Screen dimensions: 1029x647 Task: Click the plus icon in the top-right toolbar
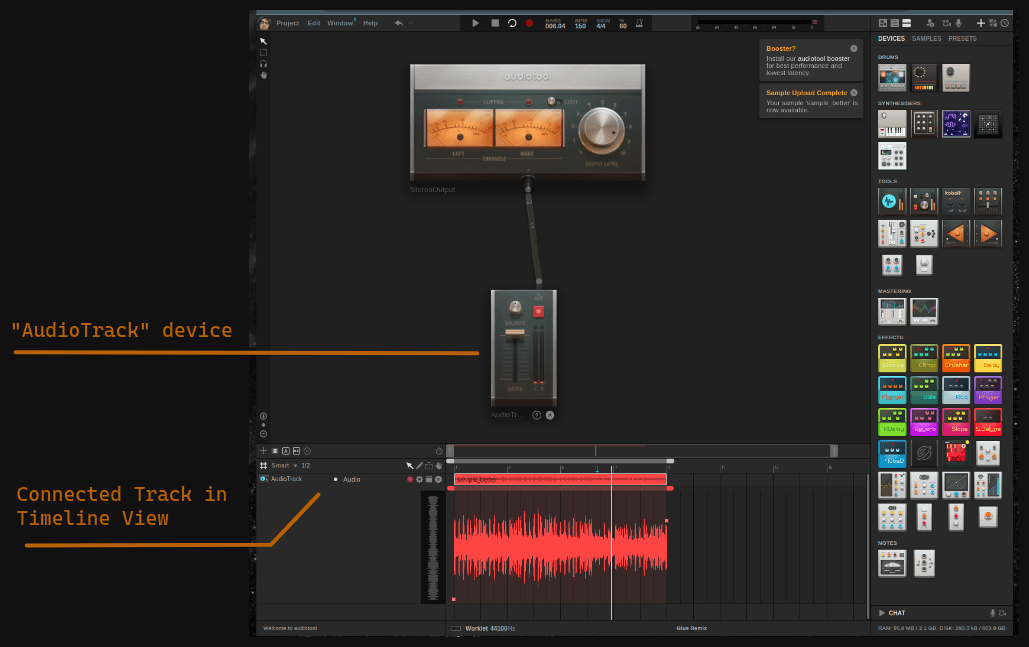click(x=980, y=23)
